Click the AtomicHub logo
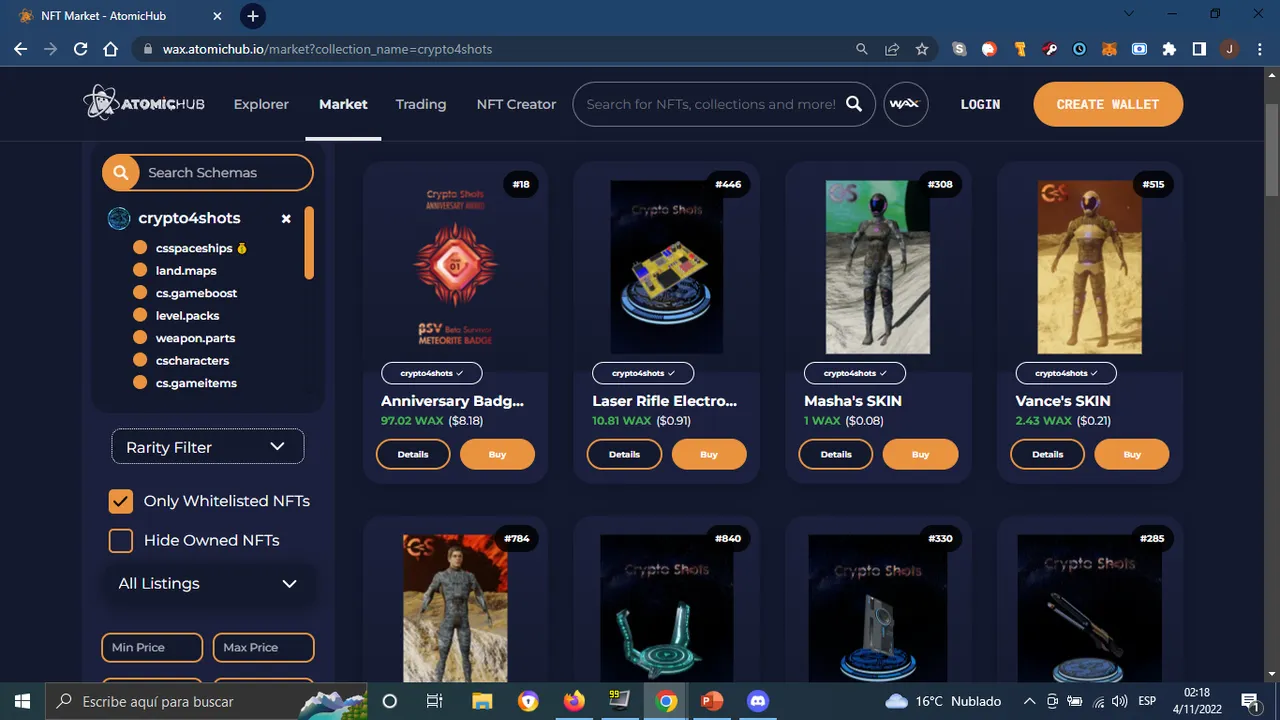The image size is (1280, 720). (144, 103)
